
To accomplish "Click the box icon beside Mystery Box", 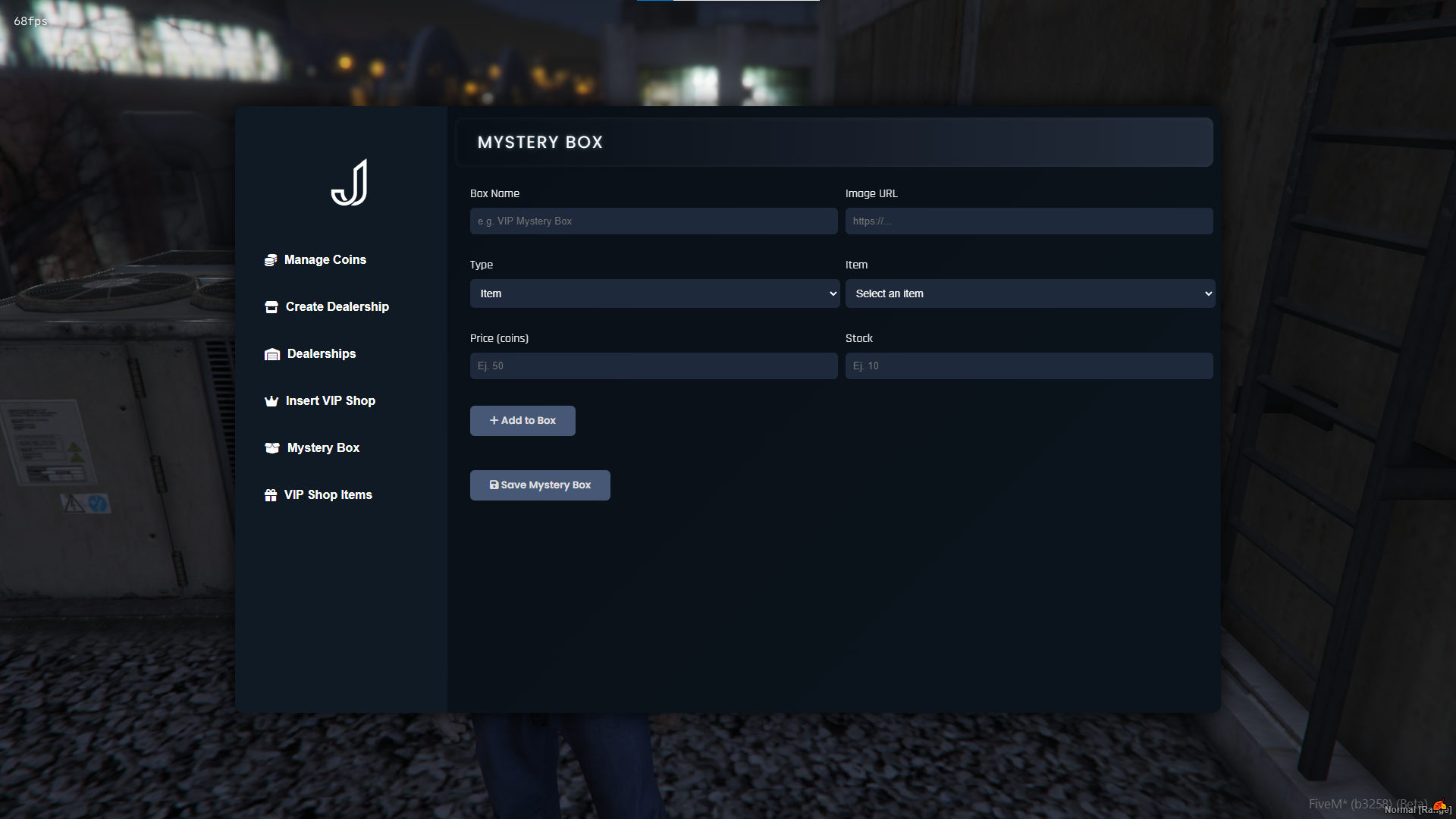I will click(x=272, y=447).
